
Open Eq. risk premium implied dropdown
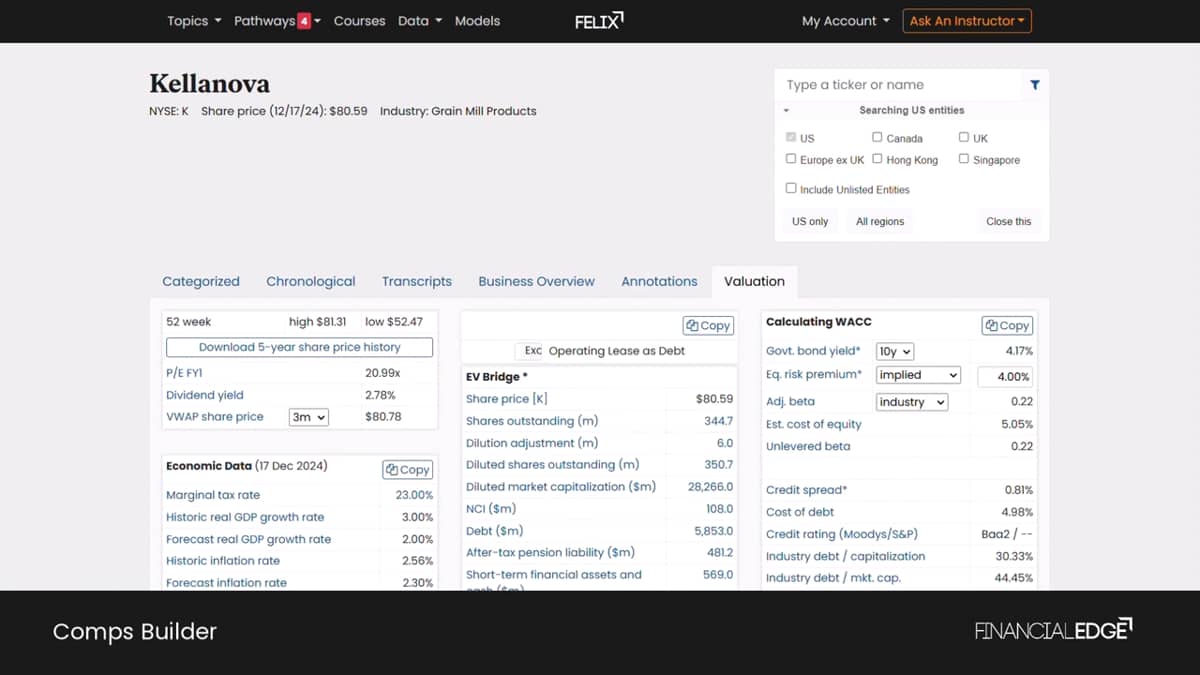[x=918, y=375]
